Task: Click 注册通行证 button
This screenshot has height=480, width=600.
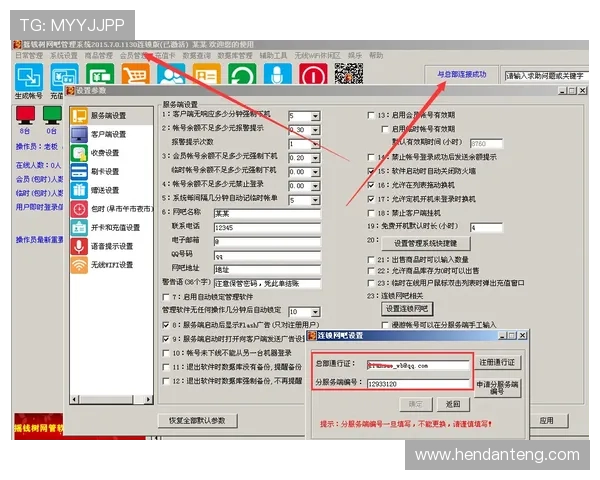Action: (x=497, y=362)
